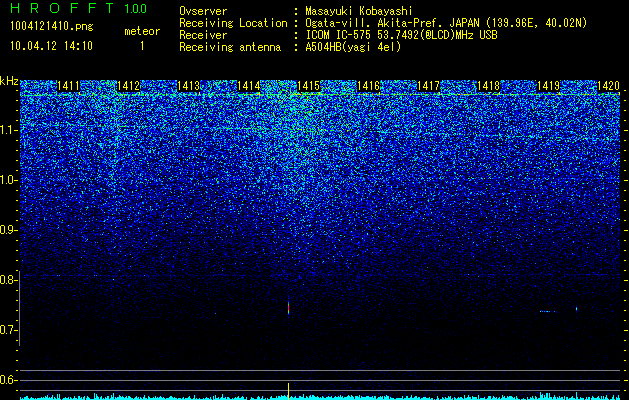Screen dimensions: 629x400
Task: Click the 1419 time marker
Action: pos(548,86)
